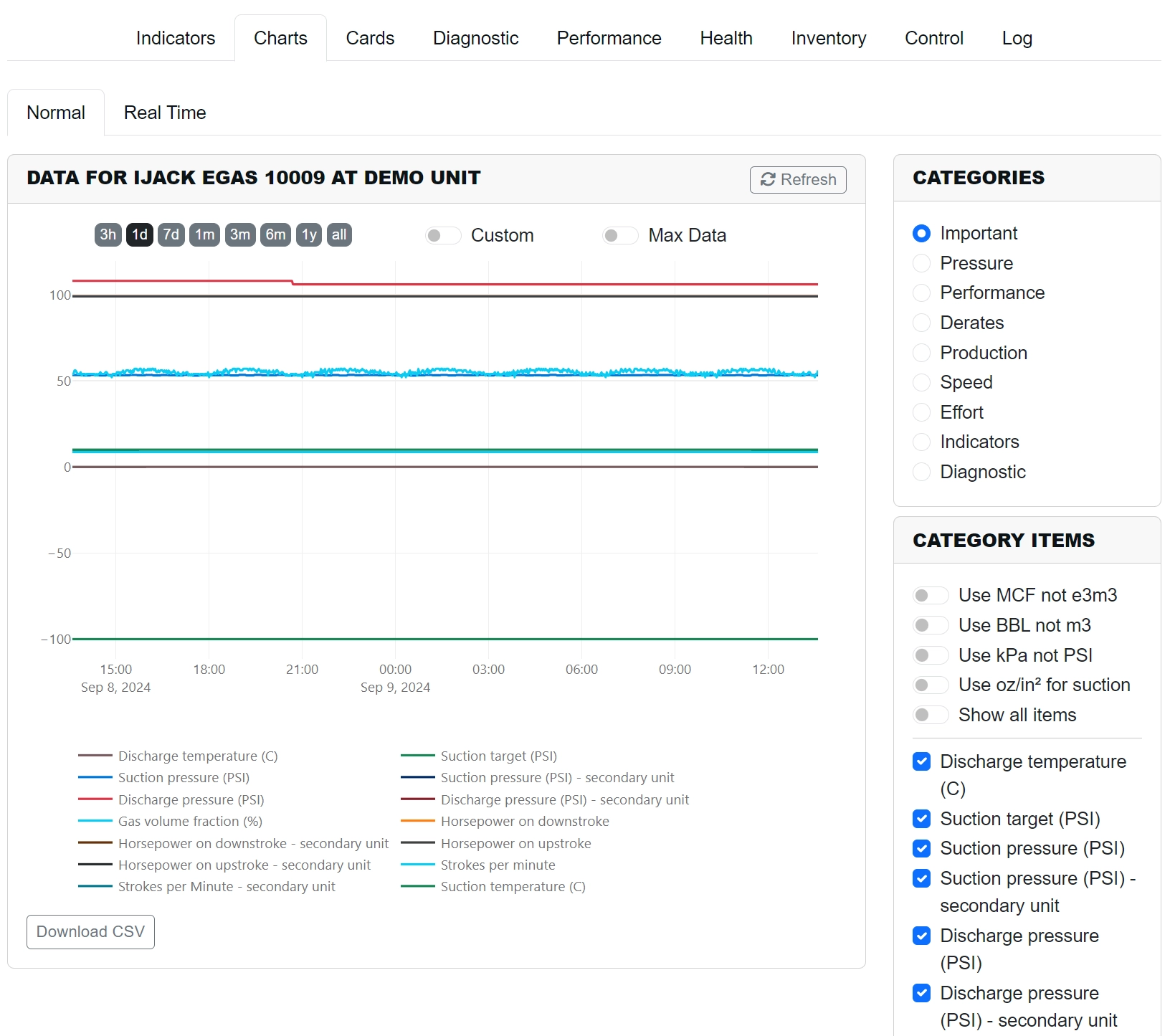Hide Gas volume fraction (%) legend series
Viewport: 1170px width, 1036px height.
point(190,821)
